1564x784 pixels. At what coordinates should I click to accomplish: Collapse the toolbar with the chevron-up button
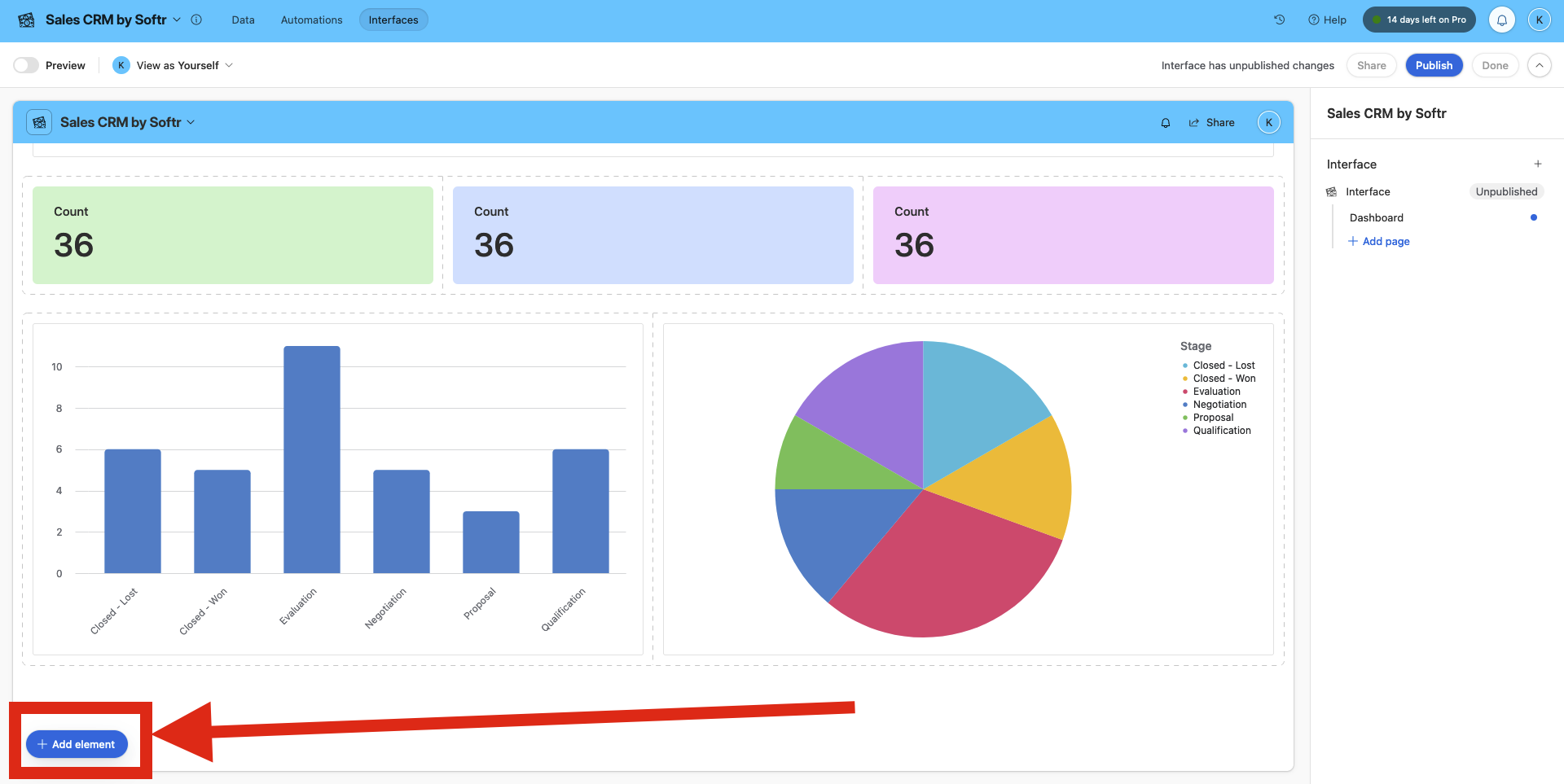[1540, 65]
